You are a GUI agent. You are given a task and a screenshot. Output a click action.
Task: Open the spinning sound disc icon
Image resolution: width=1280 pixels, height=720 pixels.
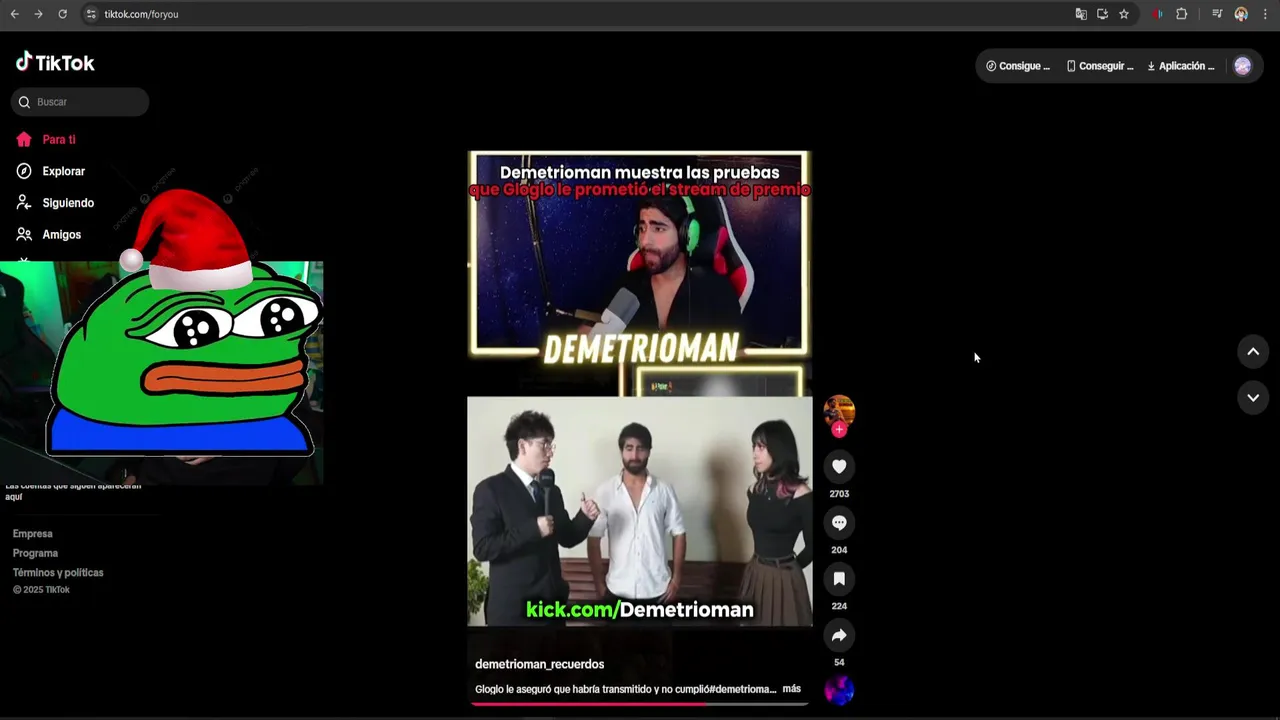(839, 690)
